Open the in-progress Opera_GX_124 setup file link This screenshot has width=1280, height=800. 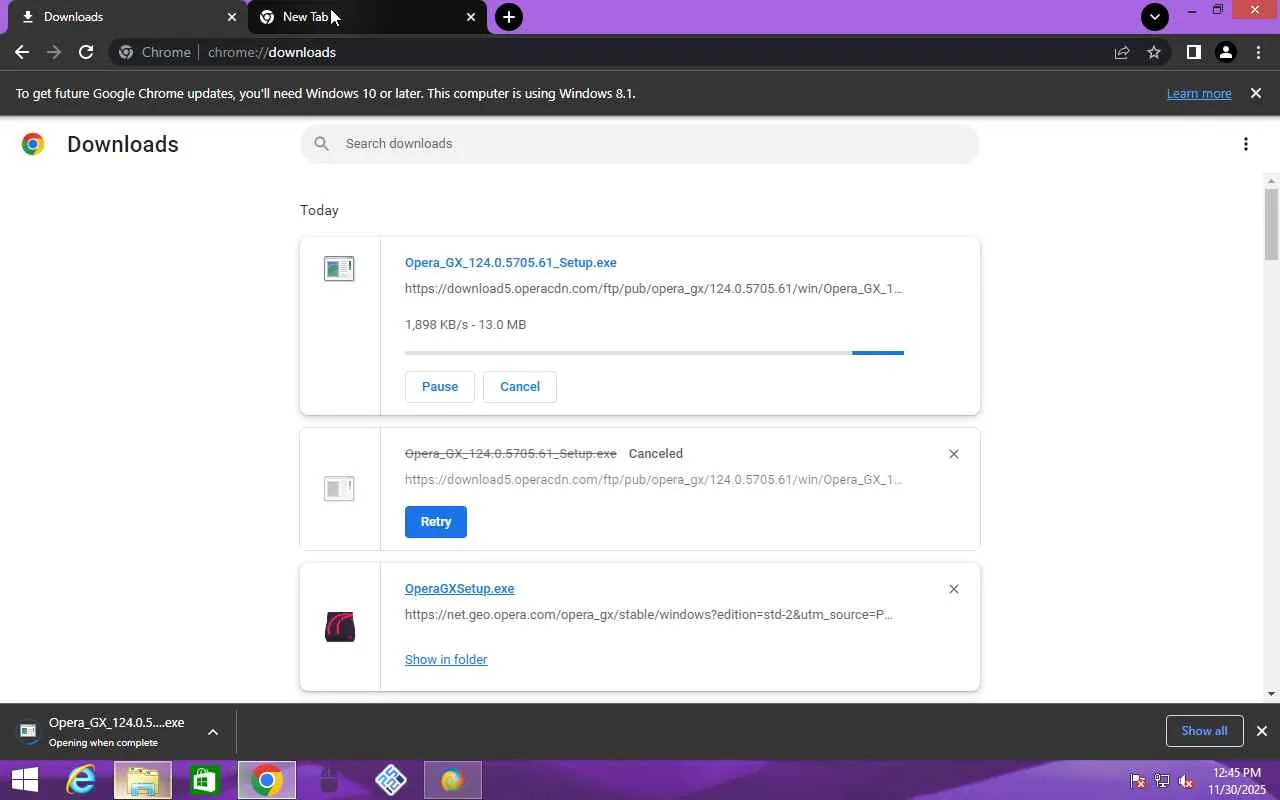pyautogui.click(x=510, y=263)
